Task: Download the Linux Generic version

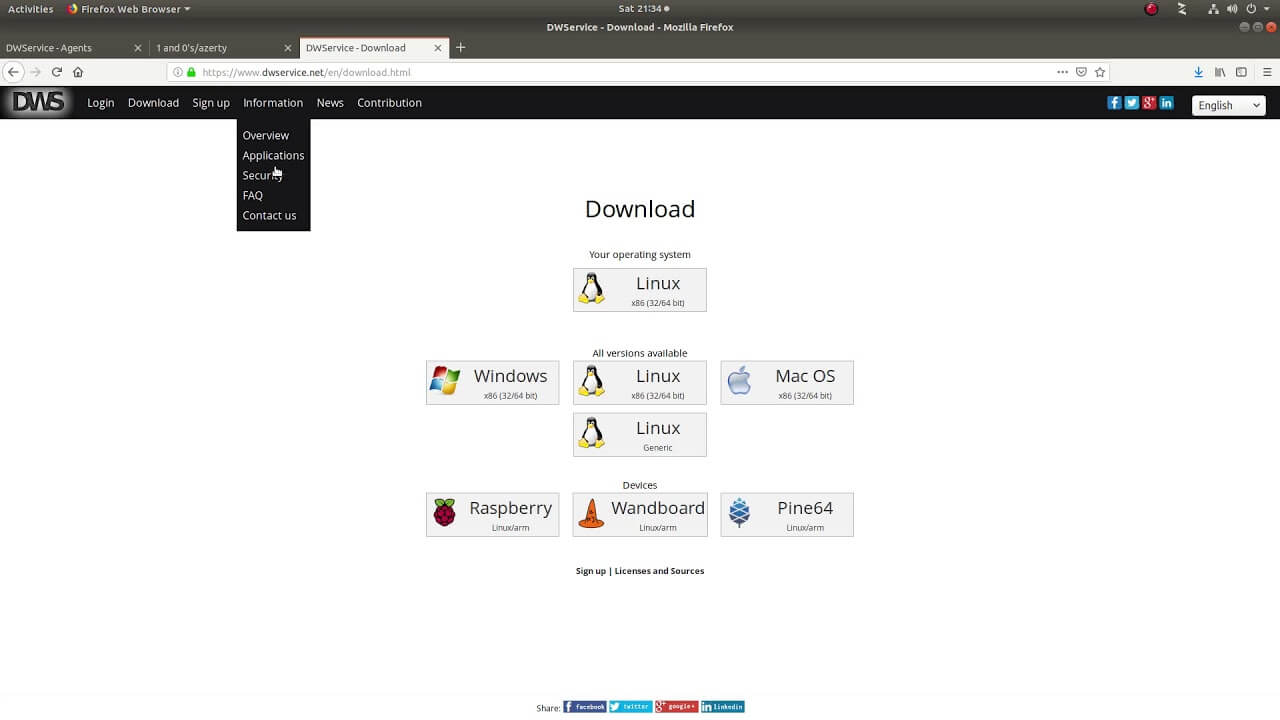Action: (x=640, y=435)
